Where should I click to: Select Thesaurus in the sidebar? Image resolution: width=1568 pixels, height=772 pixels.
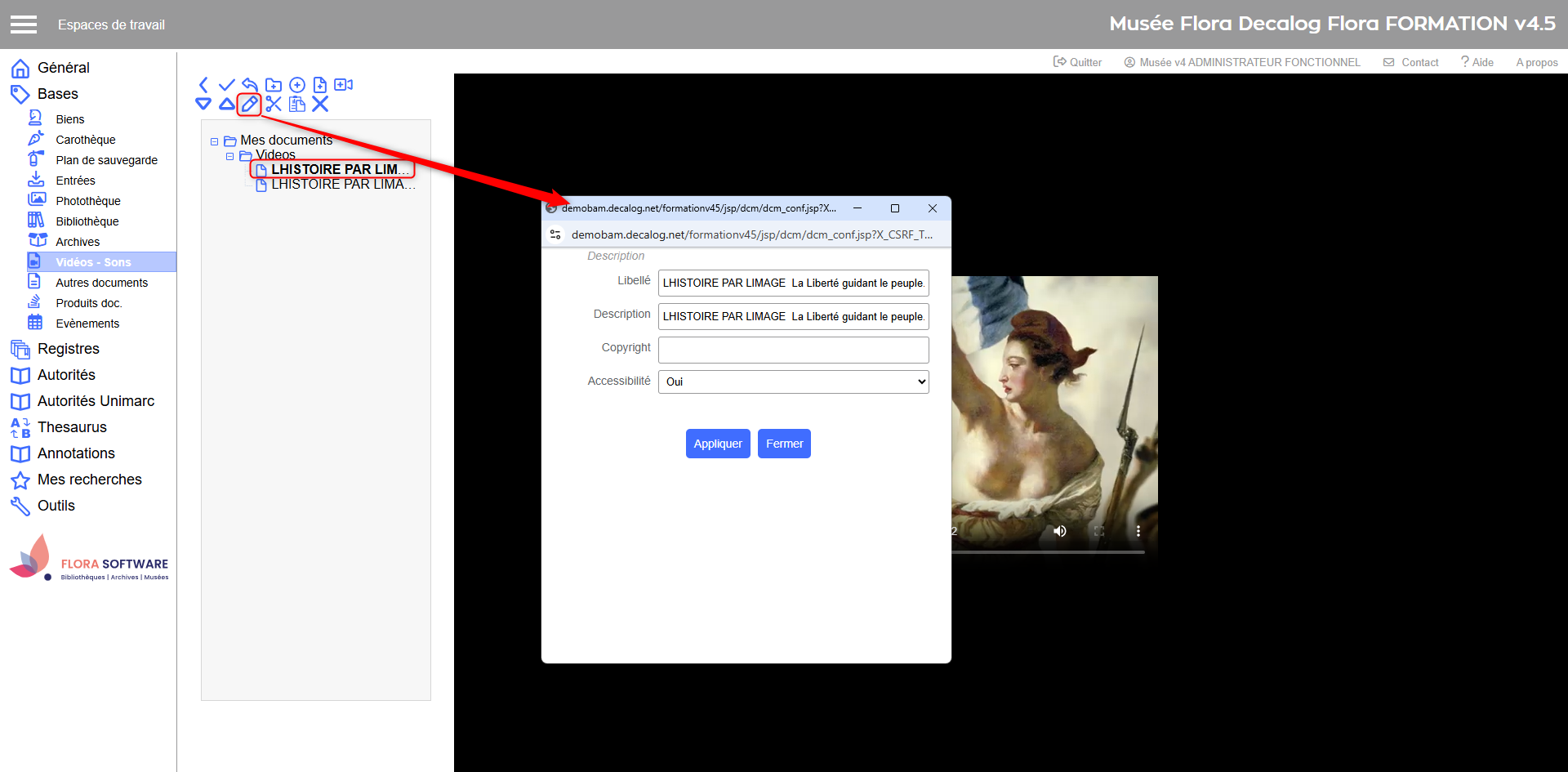click(x=72, y=427)
